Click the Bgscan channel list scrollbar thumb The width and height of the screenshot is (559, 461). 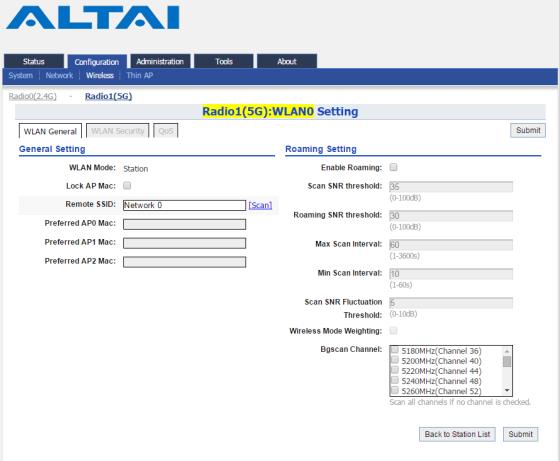point(507,362)
